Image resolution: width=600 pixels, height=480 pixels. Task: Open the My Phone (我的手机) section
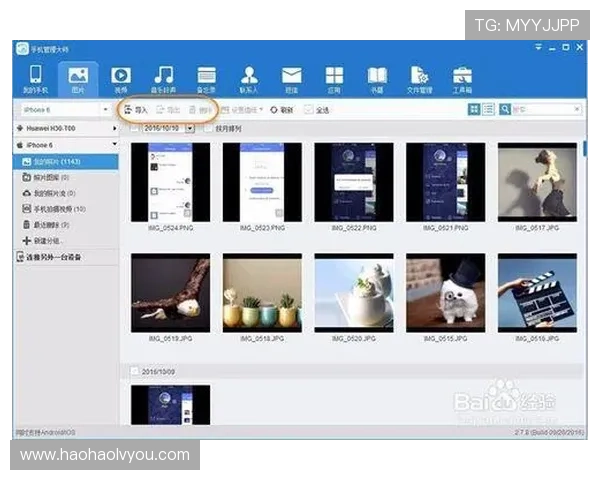click(35, 78)
